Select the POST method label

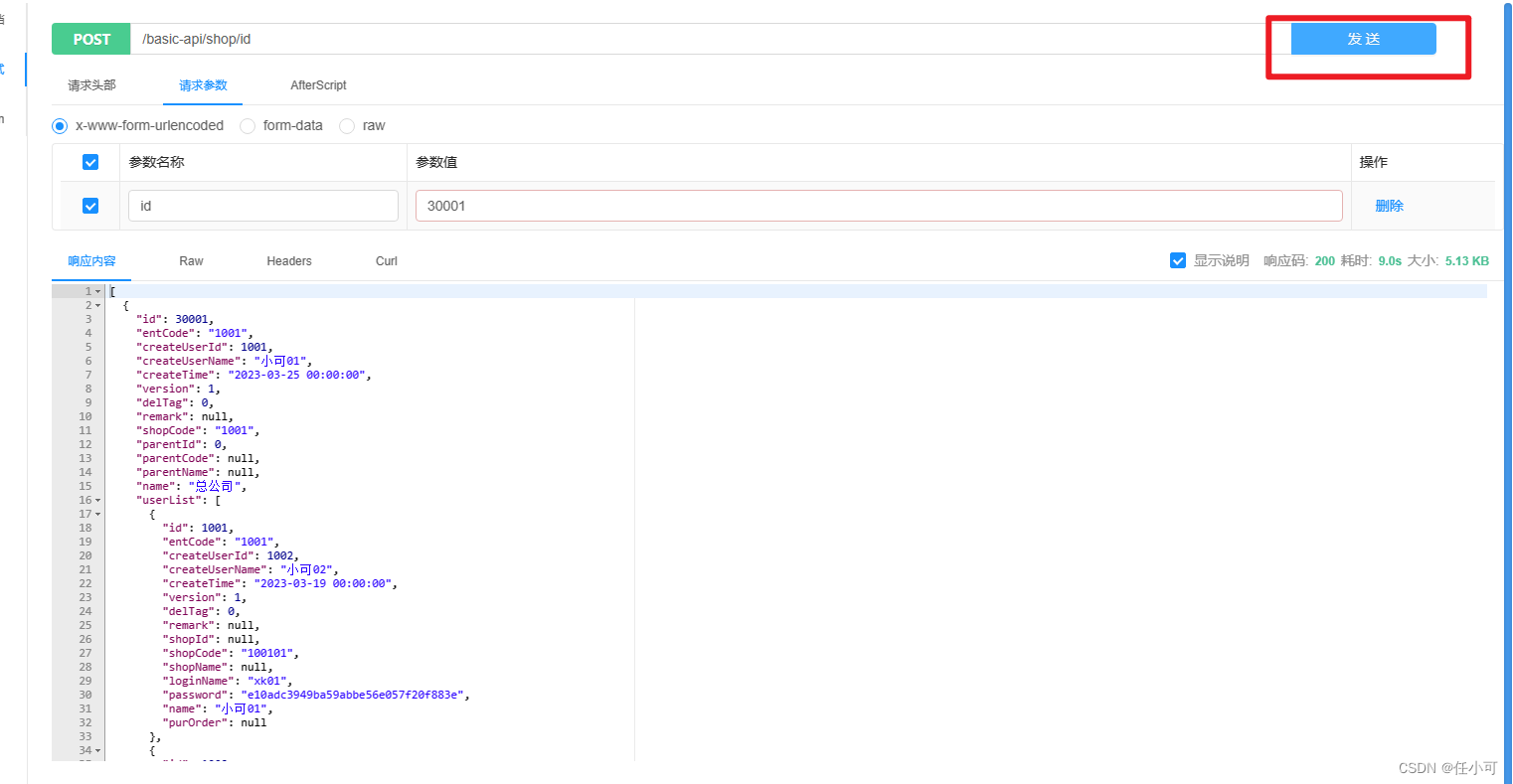[x=91, y=39]
